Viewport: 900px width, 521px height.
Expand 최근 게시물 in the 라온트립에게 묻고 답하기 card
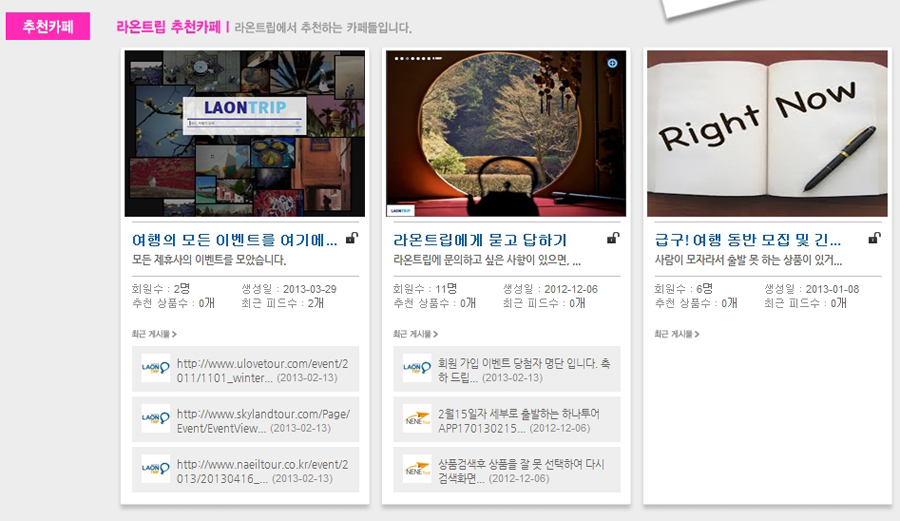[x=415, y=334]
